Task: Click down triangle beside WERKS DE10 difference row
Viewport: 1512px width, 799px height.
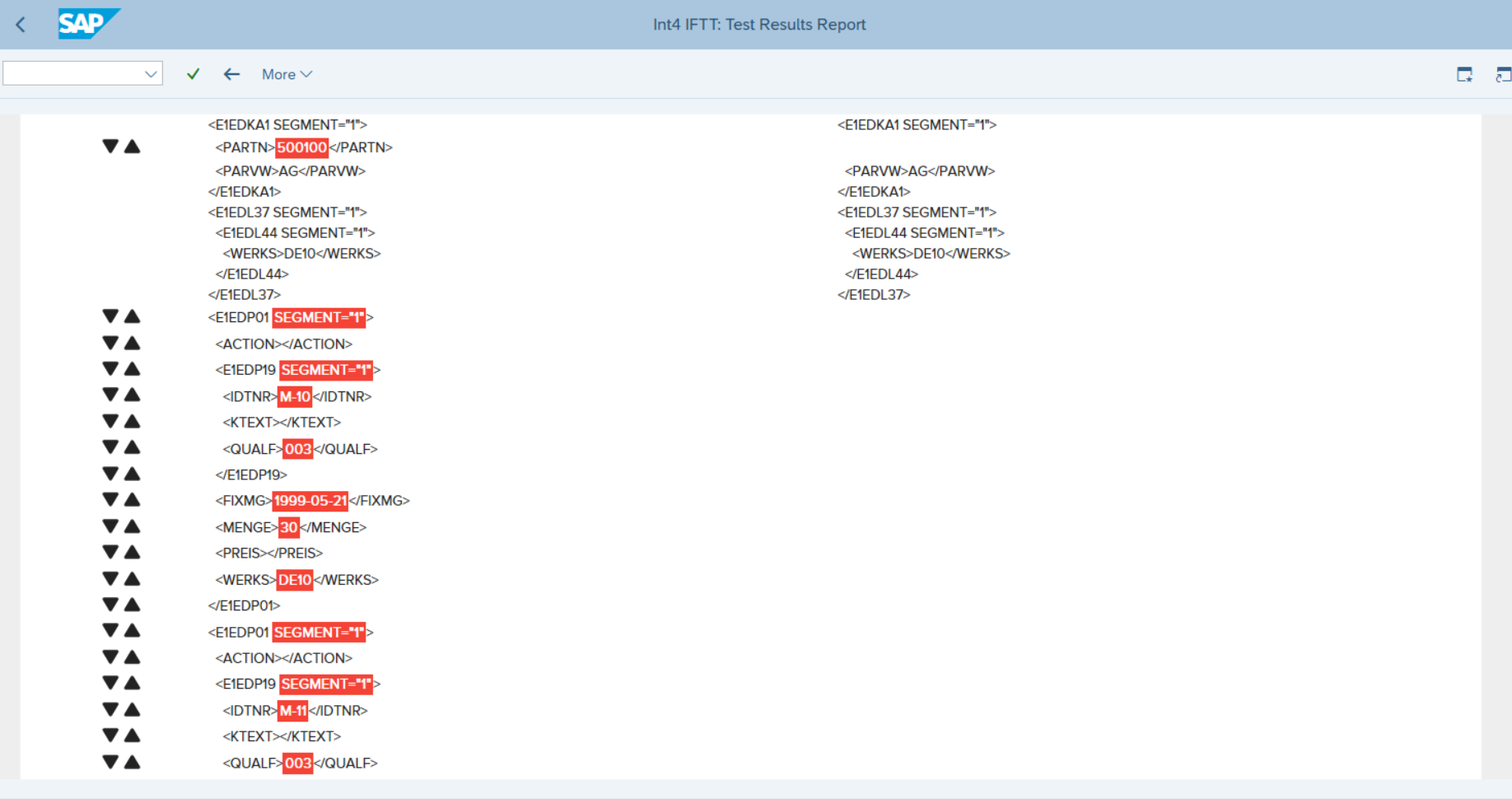Action: click(x=110, y=579)
